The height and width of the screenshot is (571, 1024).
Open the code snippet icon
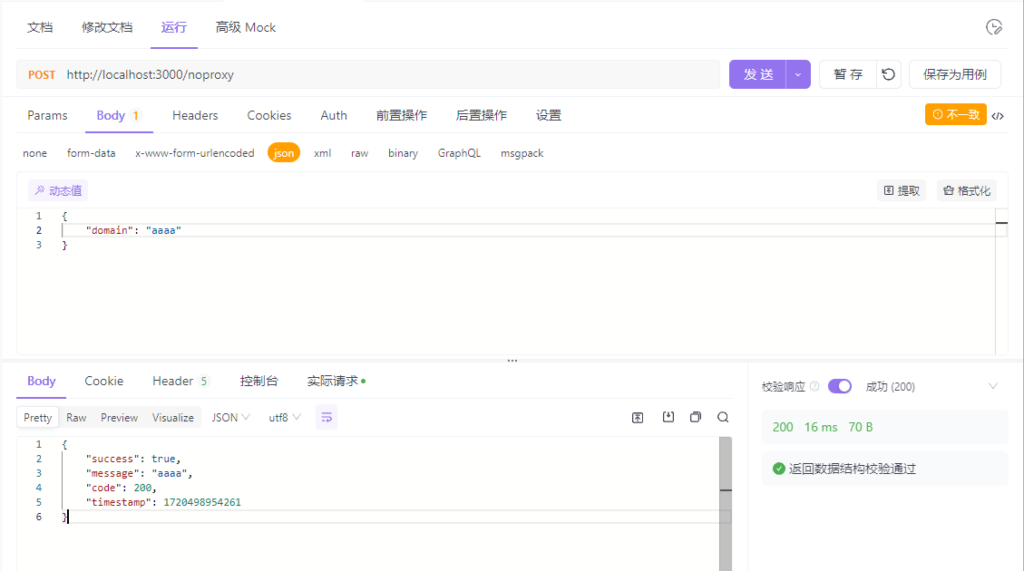(x=997, y=116)
